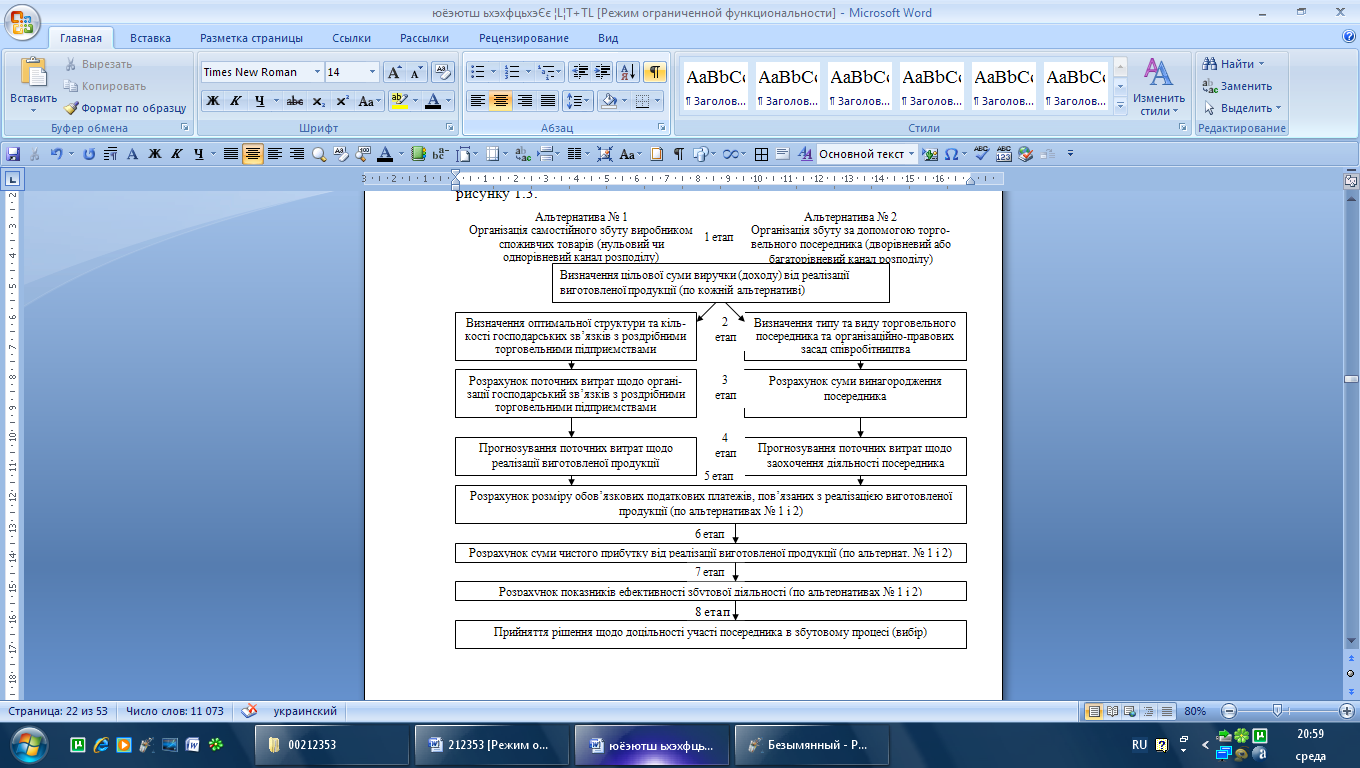Justify text in the Абзац group

click(548, 101)
